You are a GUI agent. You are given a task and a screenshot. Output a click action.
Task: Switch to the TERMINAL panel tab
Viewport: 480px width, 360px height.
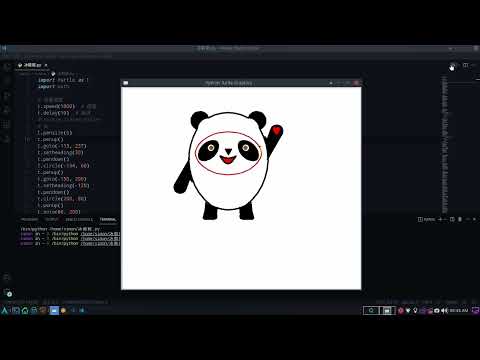point(108,220)
